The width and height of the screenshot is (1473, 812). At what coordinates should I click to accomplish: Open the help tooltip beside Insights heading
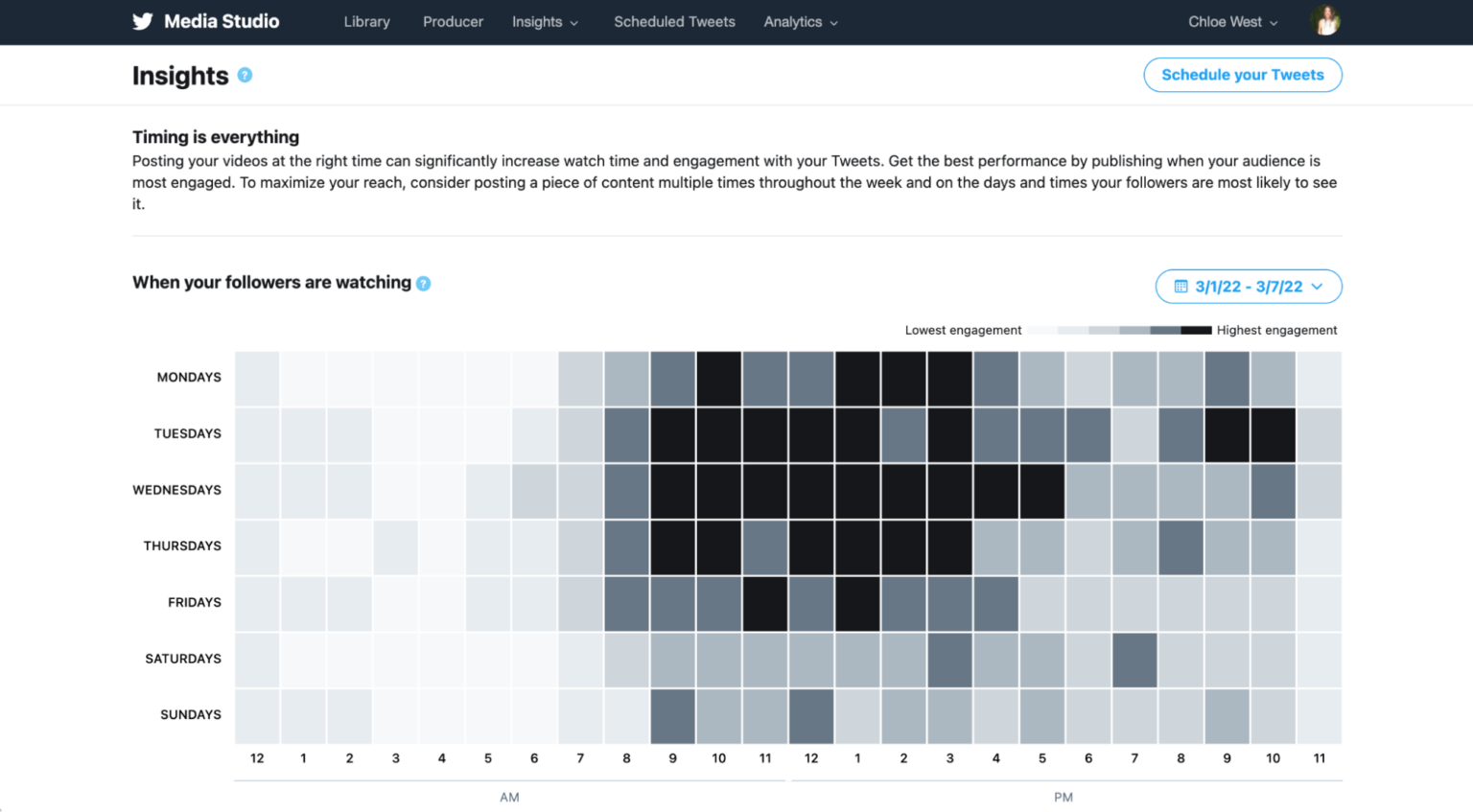(x=245, y=75)
